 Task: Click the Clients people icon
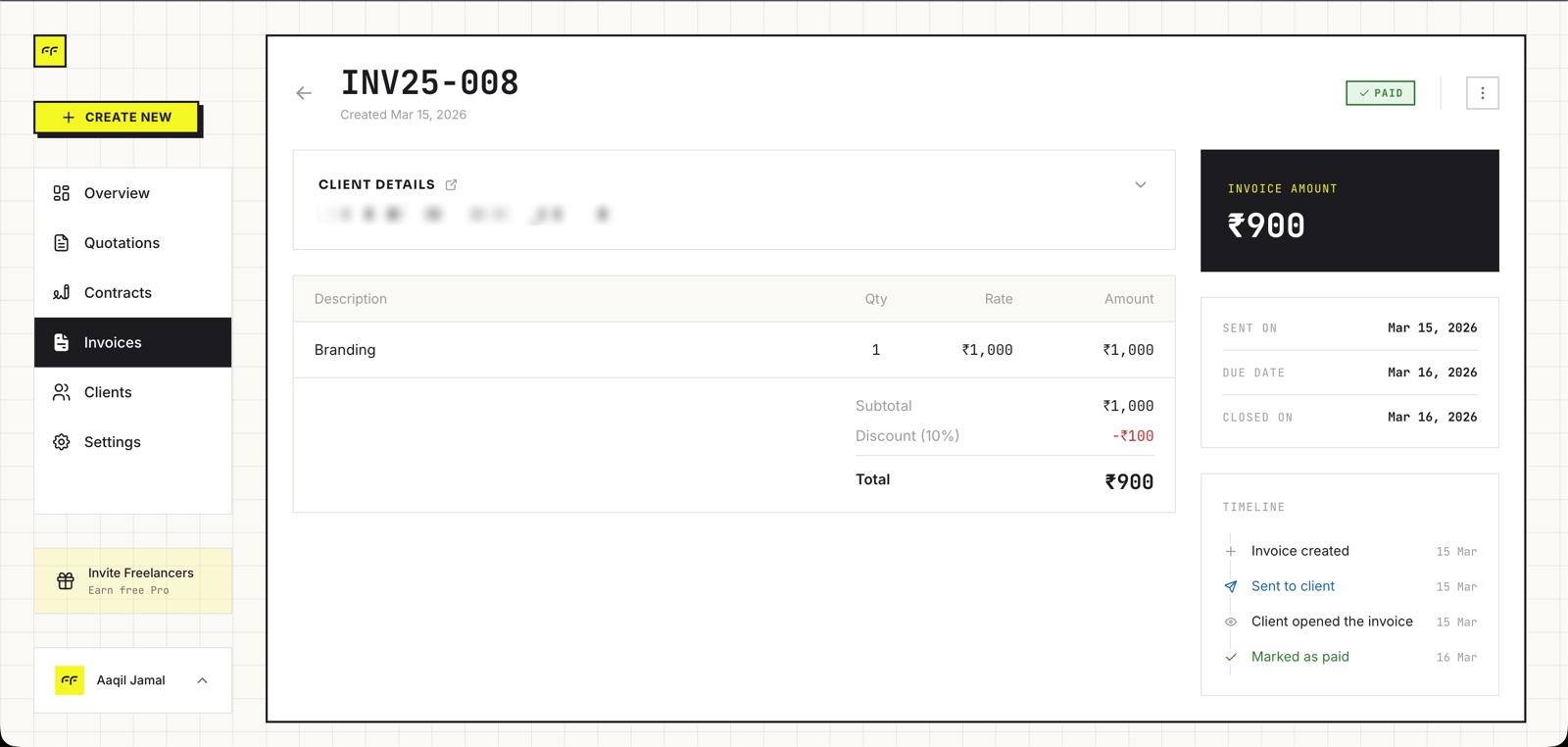tap(62, 392)
